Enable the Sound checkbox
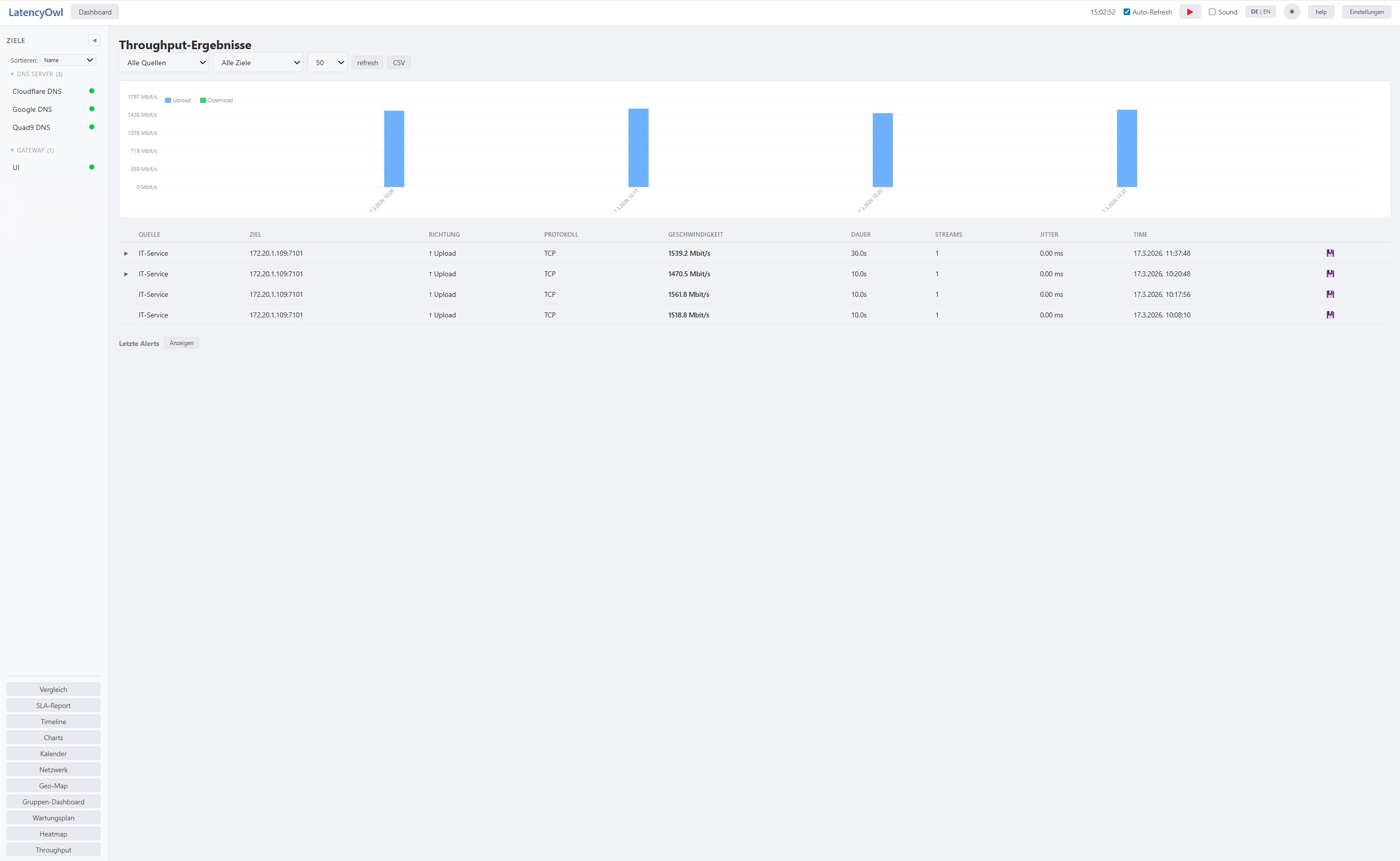 [x=1212, y=12]
